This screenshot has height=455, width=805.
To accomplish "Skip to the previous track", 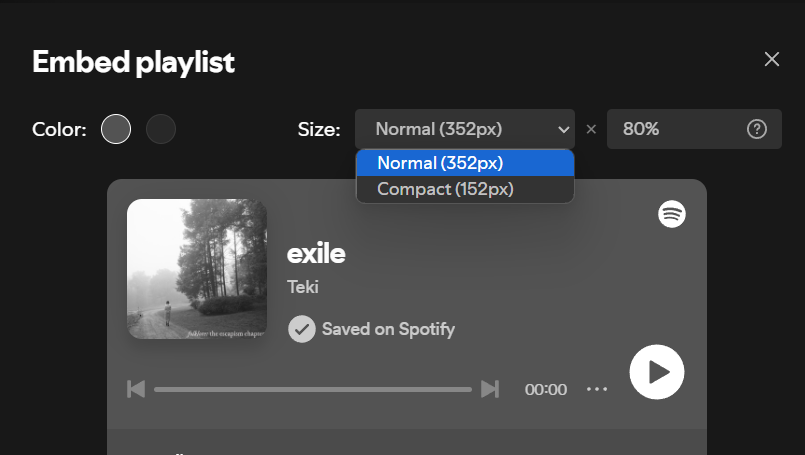I will pos(136,389).
